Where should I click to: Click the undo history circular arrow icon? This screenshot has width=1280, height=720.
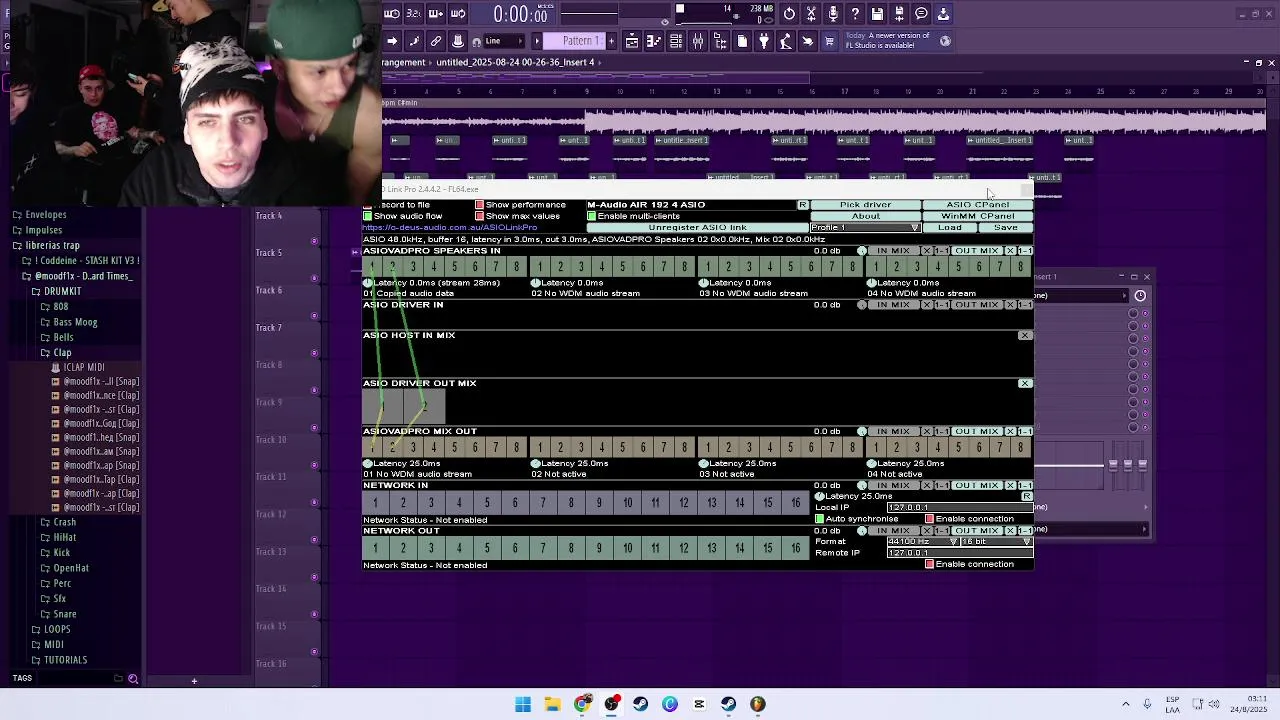click(789, 14)
